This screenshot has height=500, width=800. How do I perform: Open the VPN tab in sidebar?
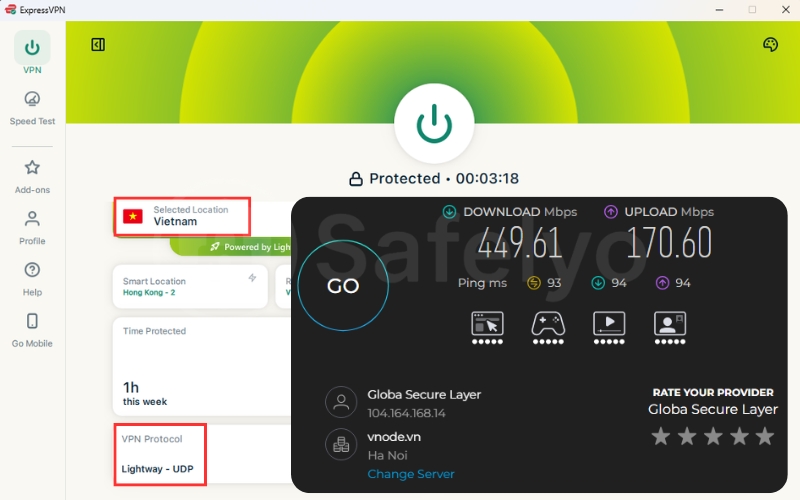(x=32, y=53)
